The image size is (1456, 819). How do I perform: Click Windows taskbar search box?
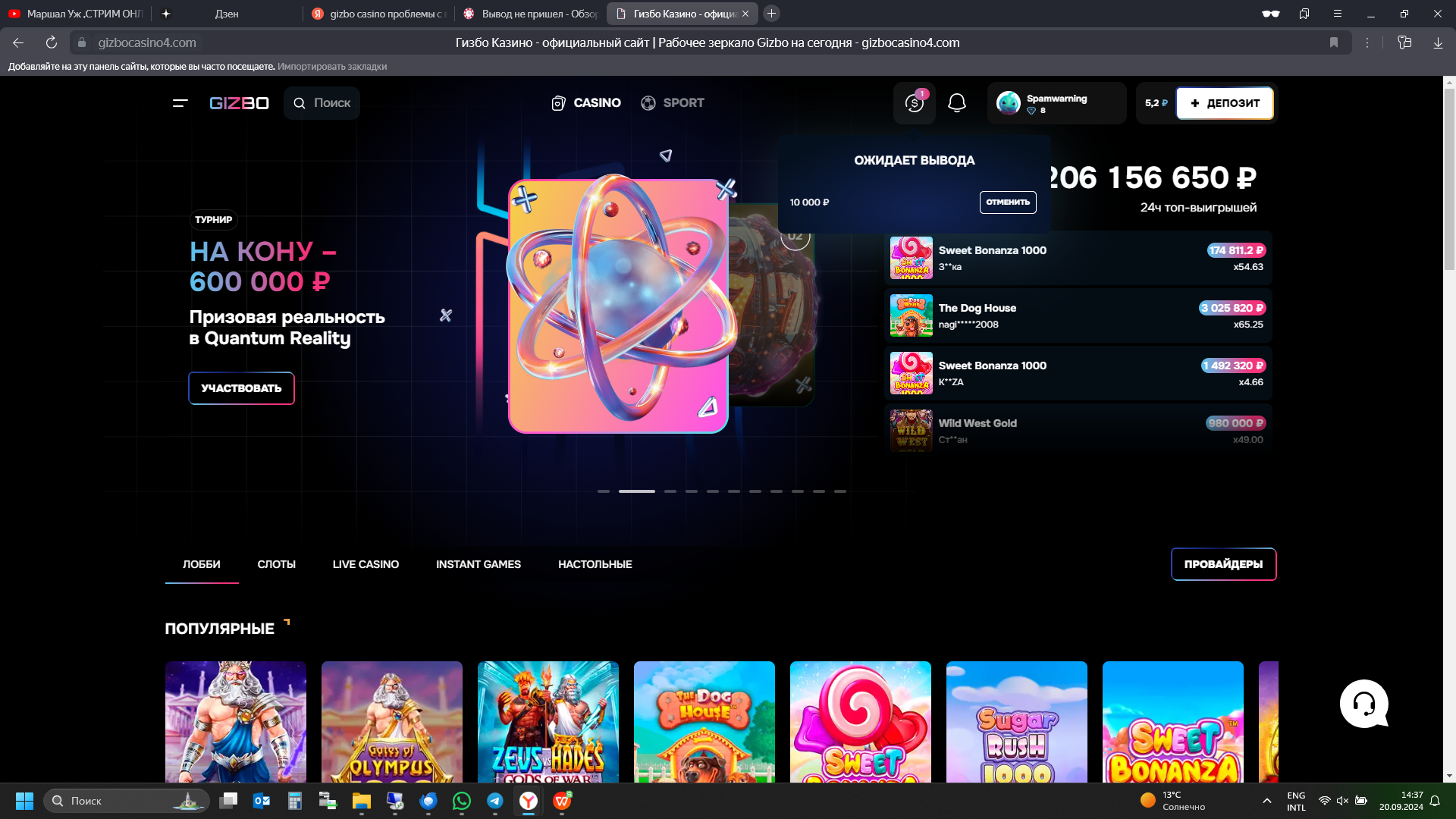point(127,801)
